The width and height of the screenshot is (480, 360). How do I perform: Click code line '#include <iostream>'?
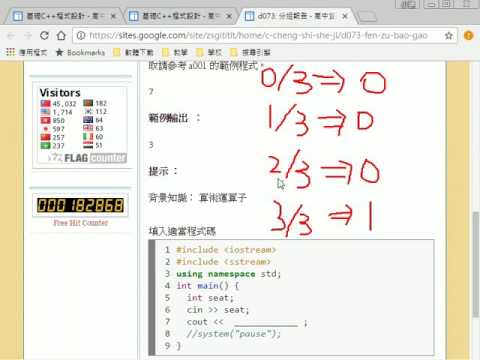[x=226, y=250]
